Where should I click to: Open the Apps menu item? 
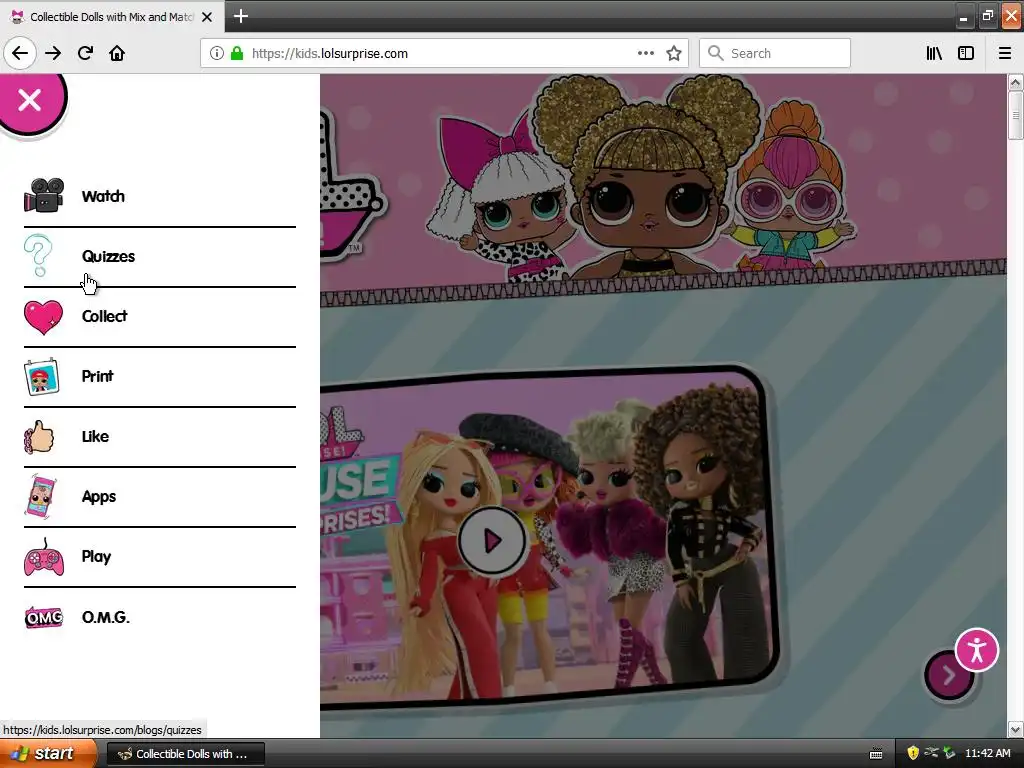click(159, 496)
